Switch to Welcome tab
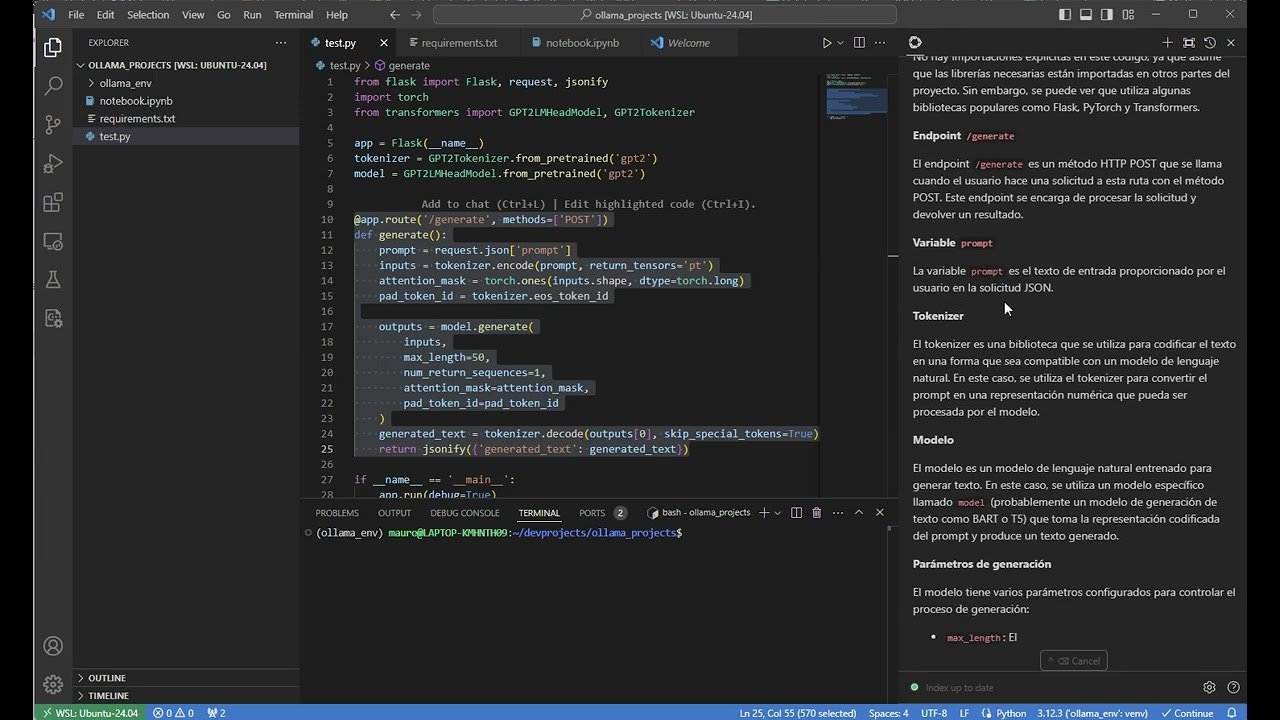The height and width of the screenshot is (720, 1280). pos(688,43)
